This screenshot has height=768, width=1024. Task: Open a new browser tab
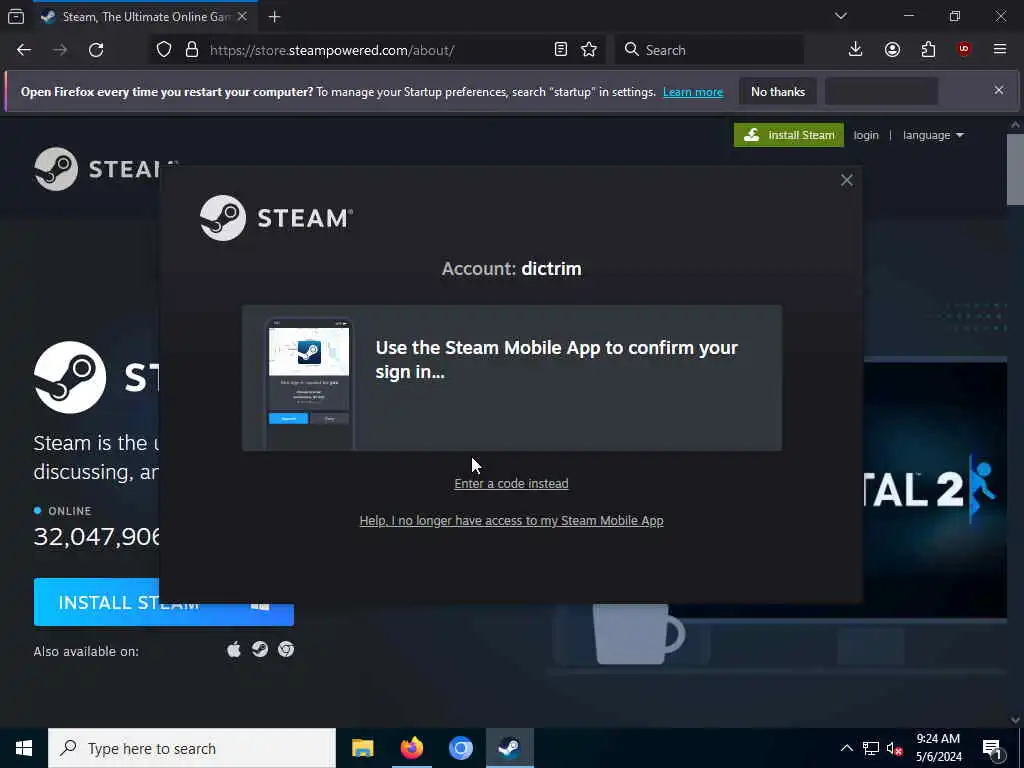coord(274,17)
